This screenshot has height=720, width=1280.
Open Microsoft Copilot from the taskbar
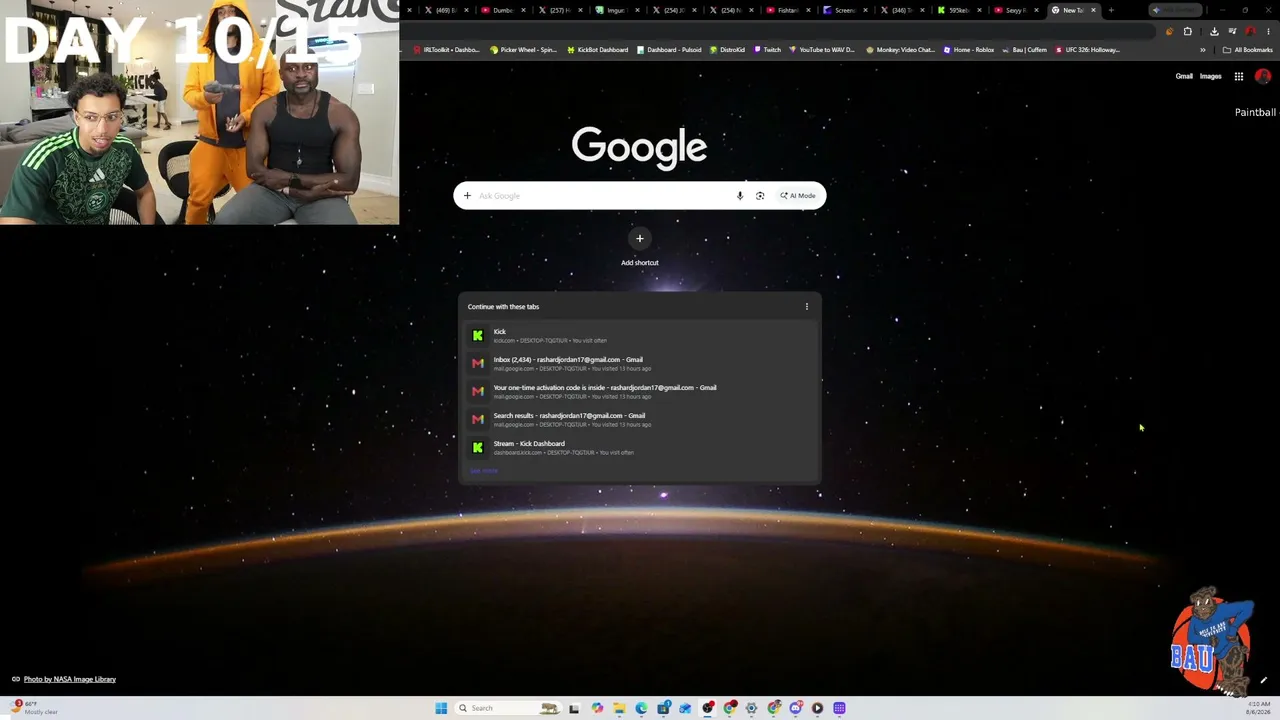[597, 708]
